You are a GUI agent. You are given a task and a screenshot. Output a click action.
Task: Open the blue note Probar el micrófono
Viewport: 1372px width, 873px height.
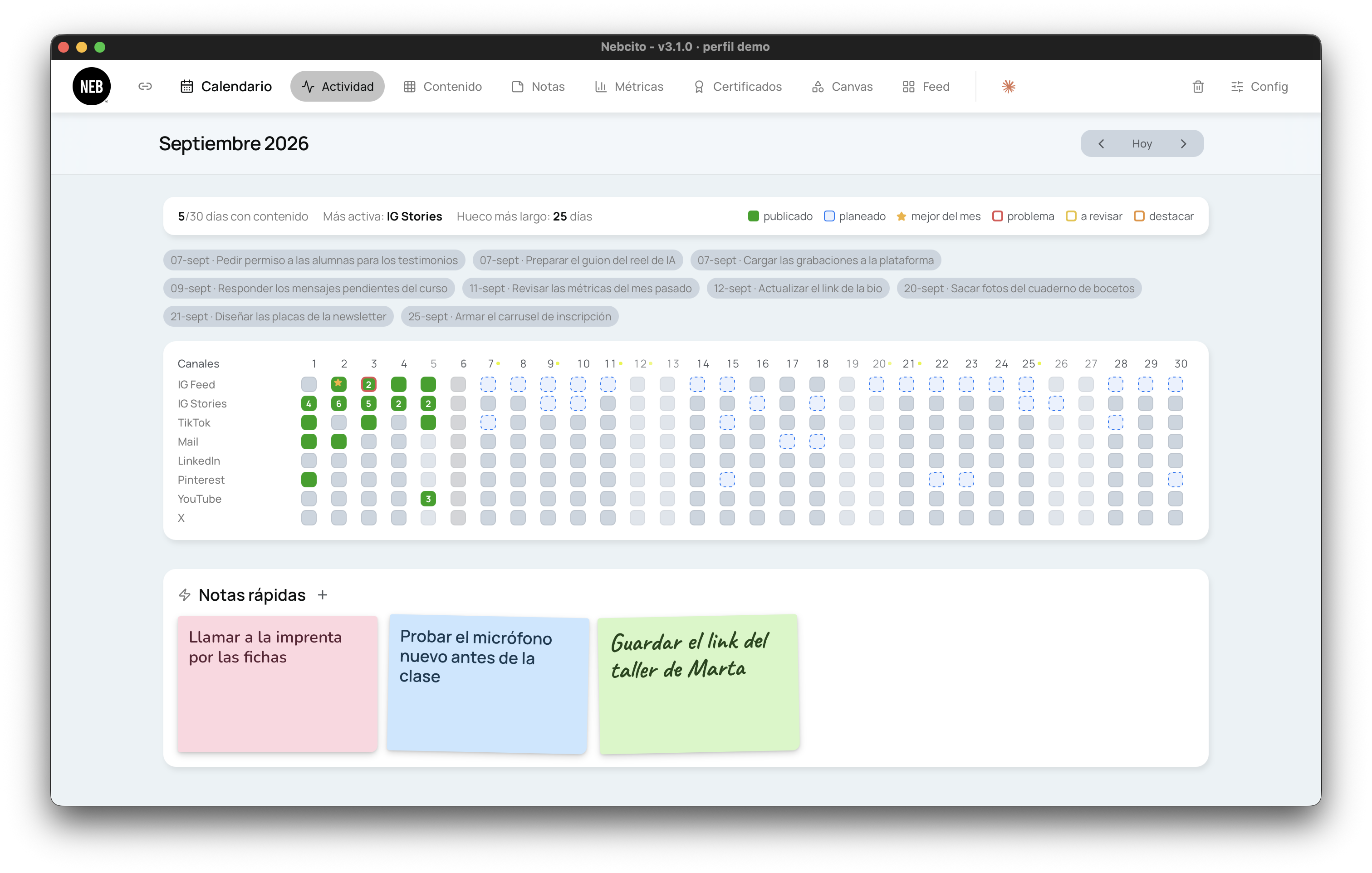488,684
